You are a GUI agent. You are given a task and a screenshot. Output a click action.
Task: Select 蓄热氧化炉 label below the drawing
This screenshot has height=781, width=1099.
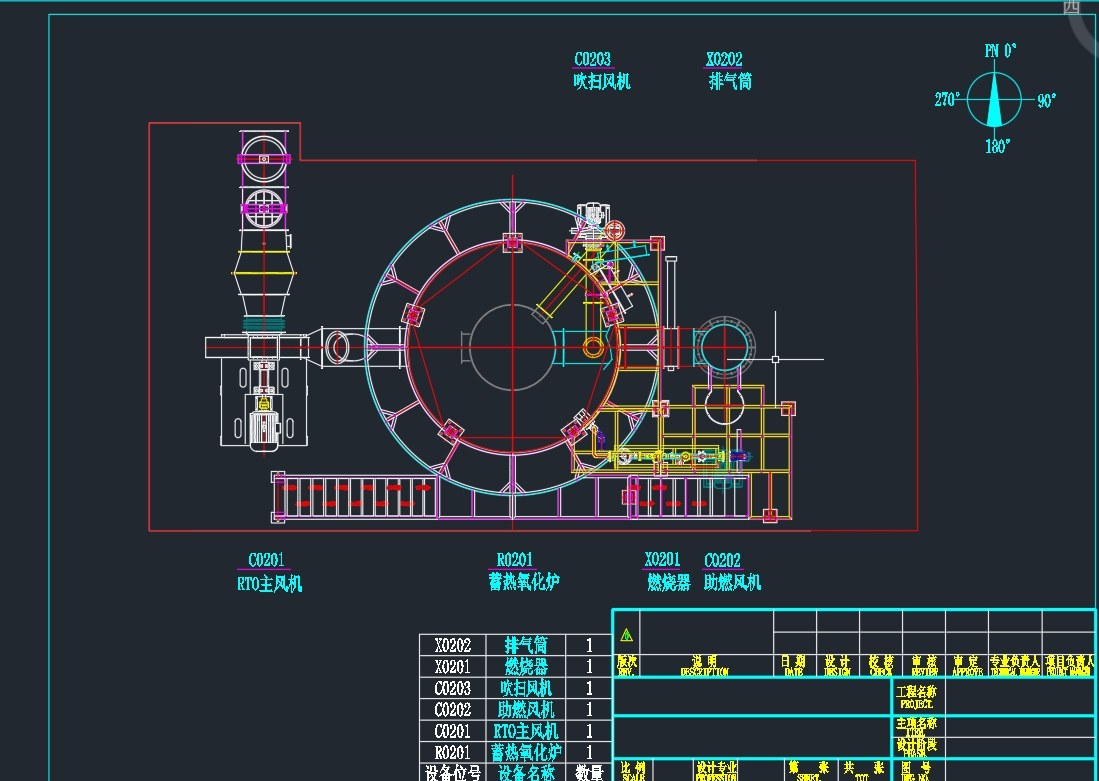524,581
